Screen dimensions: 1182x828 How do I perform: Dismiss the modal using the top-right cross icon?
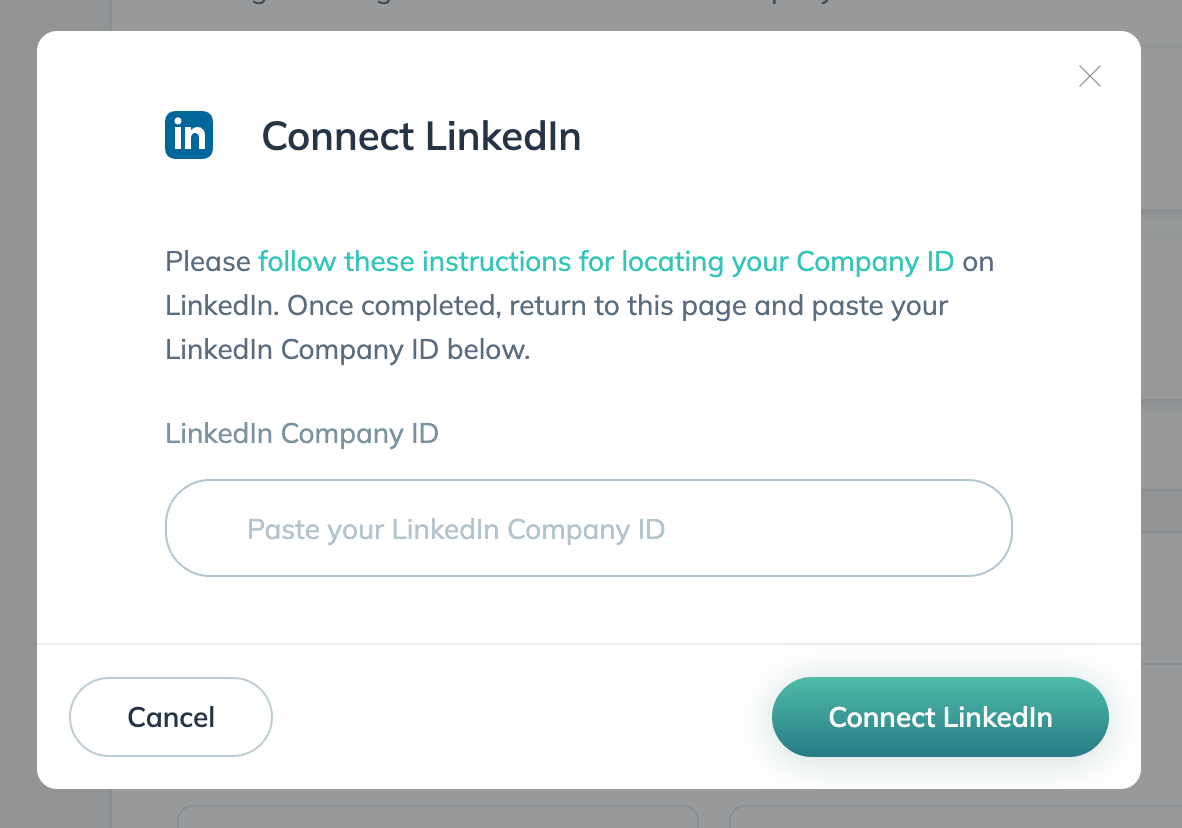pos(1089,76)
